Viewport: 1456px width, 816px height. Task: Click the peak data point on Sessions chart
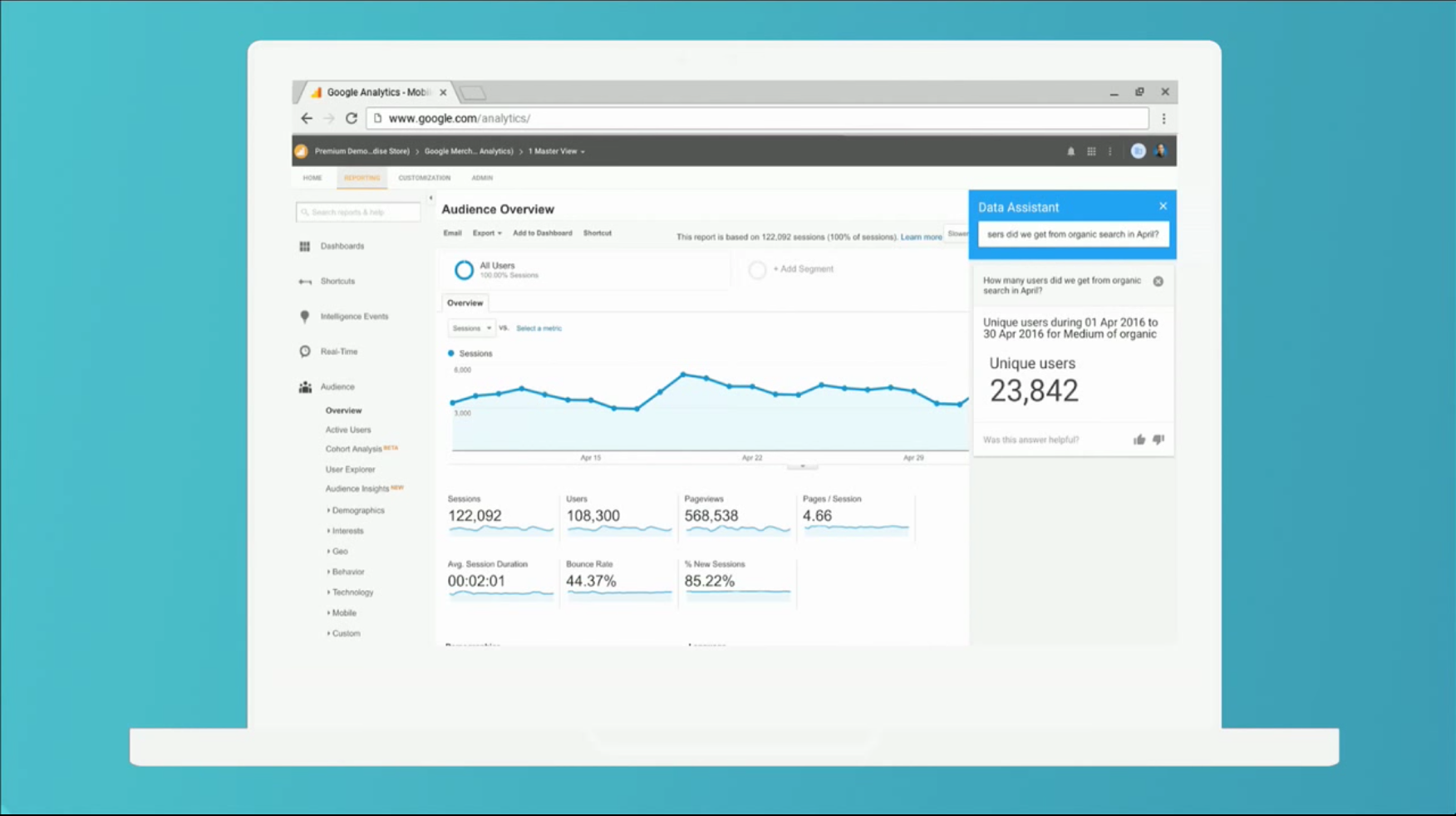[x=683, y=375]
